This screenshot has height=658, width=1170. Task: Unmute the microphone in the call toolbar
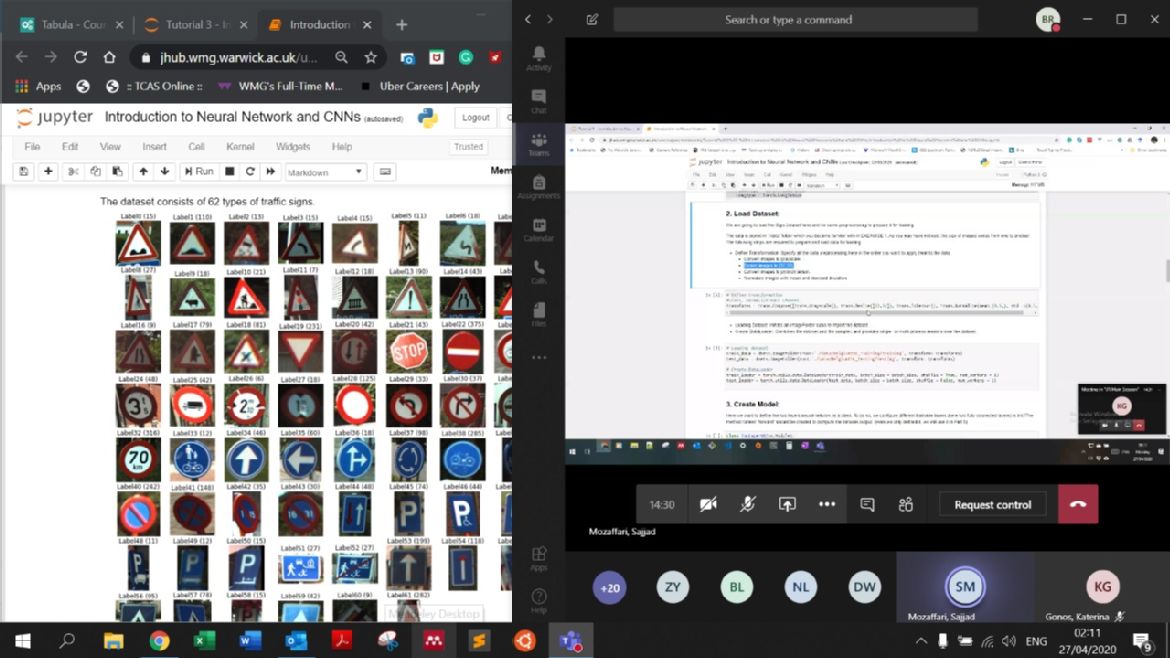[x=747, y=505]
